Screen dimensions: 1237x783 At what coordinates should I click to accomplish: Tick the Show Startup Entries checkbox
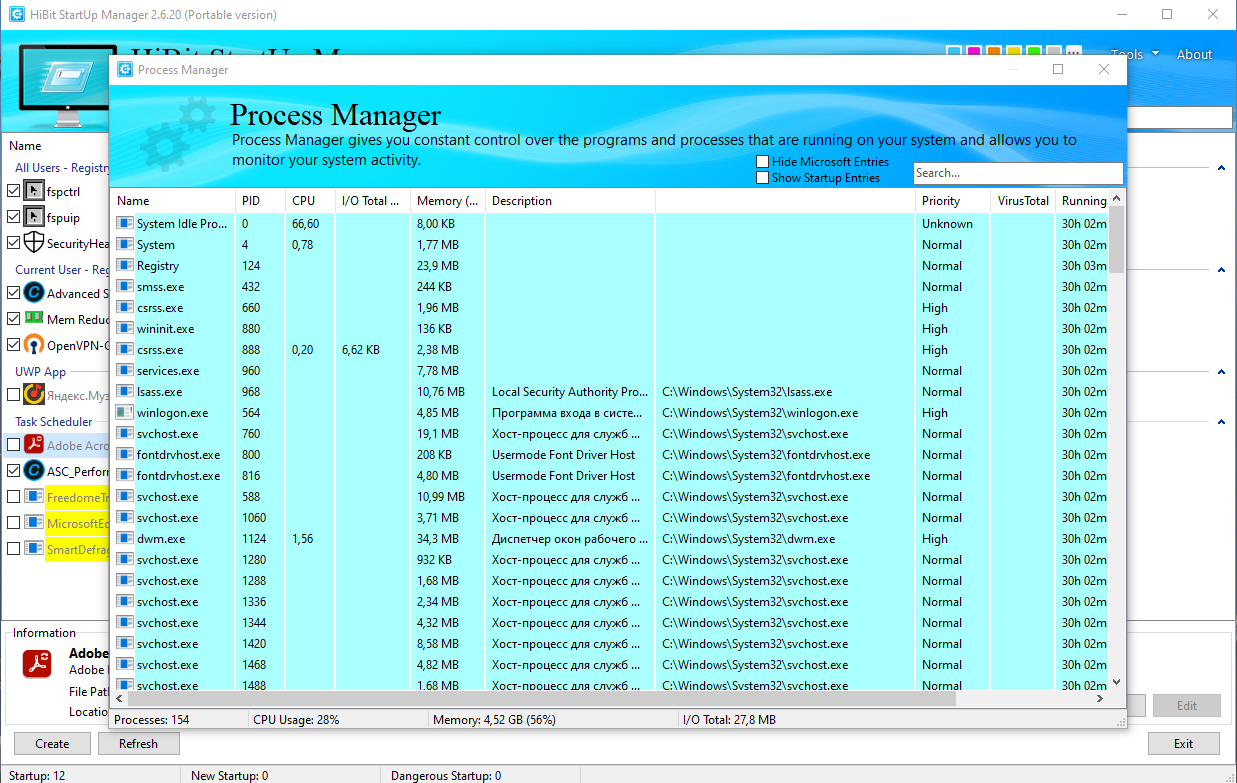(763, 178)
